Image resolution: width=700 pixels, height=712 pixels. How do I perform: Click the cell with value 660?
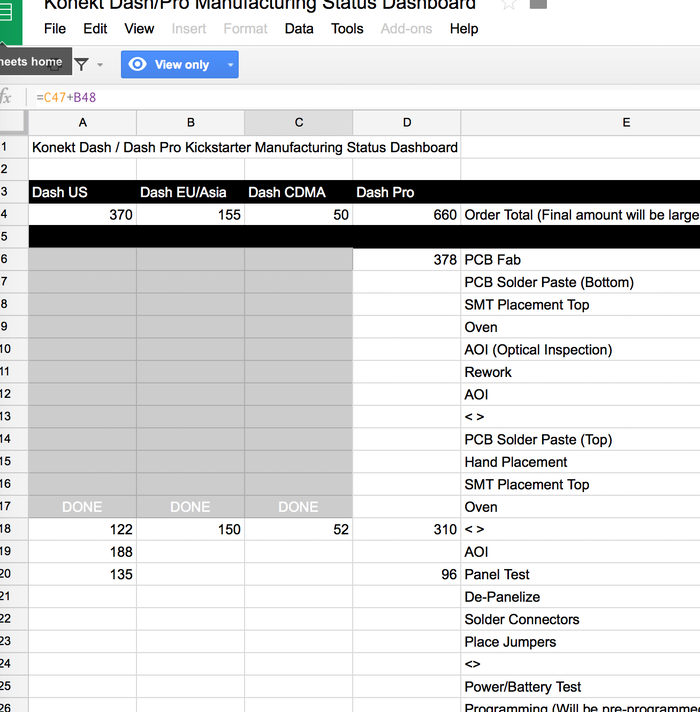coord(407,214)
